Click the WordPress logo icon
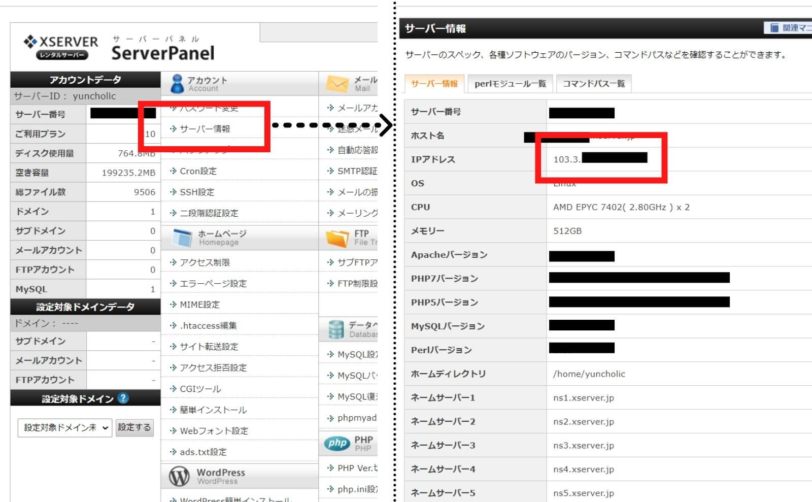The height and width of the screenshot is (502, 812). [179, 476]
